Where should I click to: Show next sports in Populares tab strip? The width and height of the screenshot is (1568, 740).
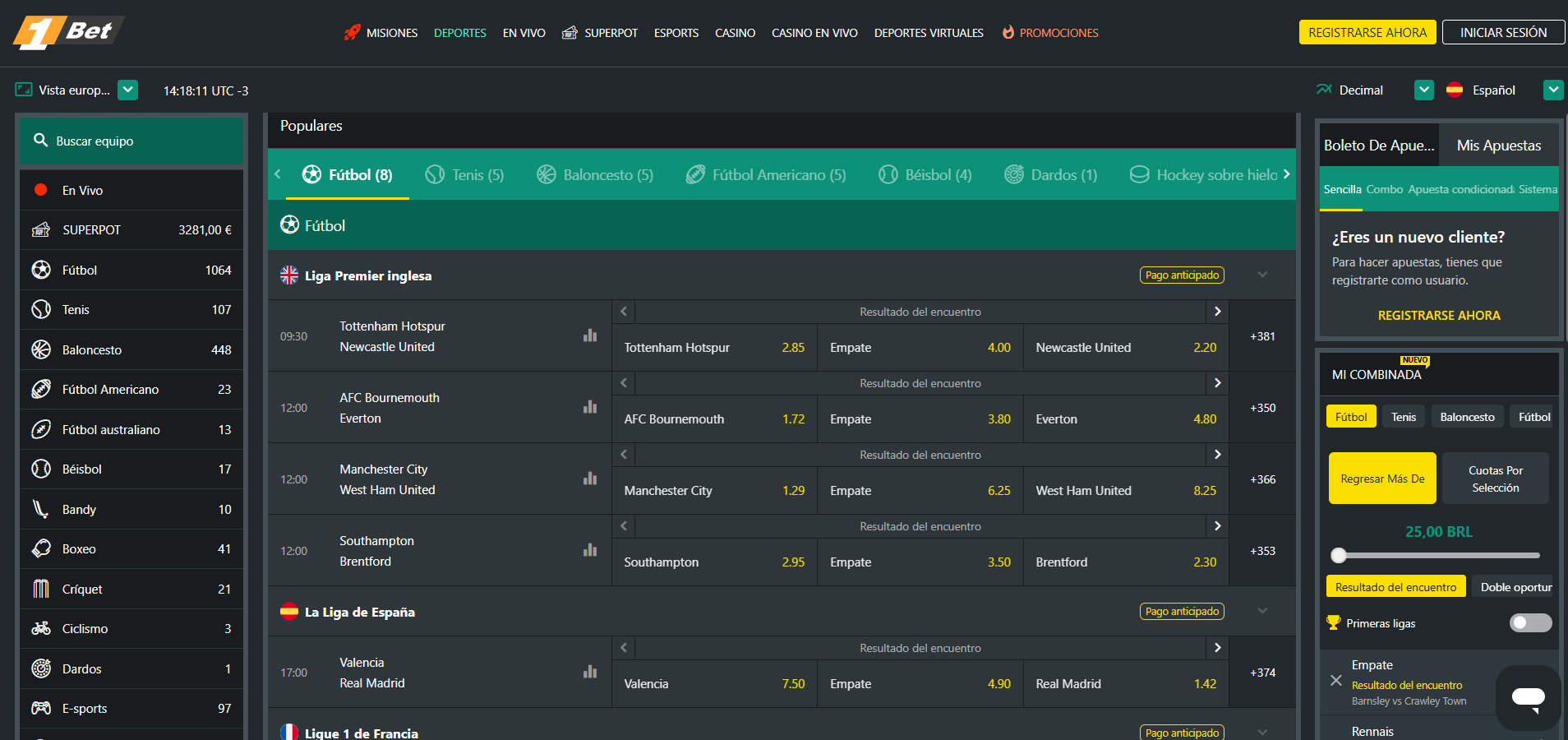tap(1286, 174)
